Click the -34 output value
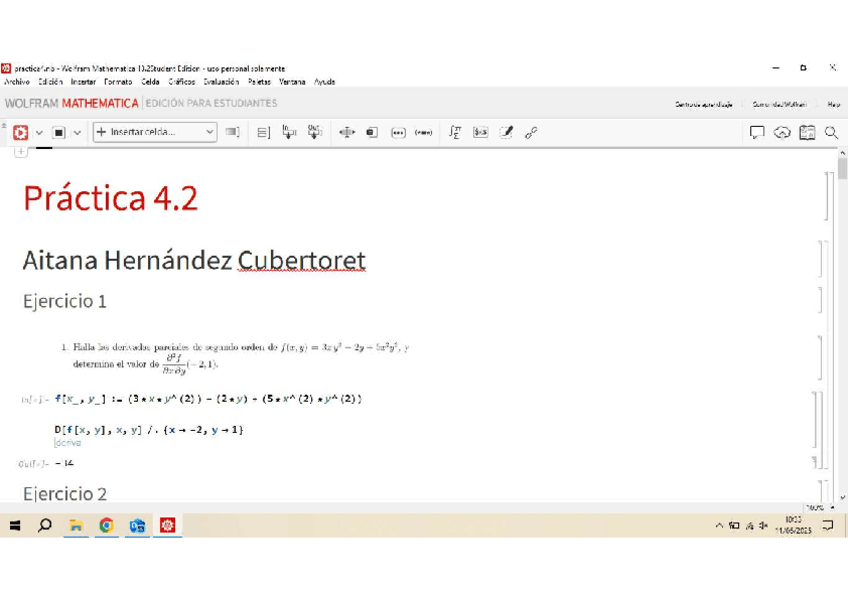Viewport: 848px width, 599px height. point(64,463)
